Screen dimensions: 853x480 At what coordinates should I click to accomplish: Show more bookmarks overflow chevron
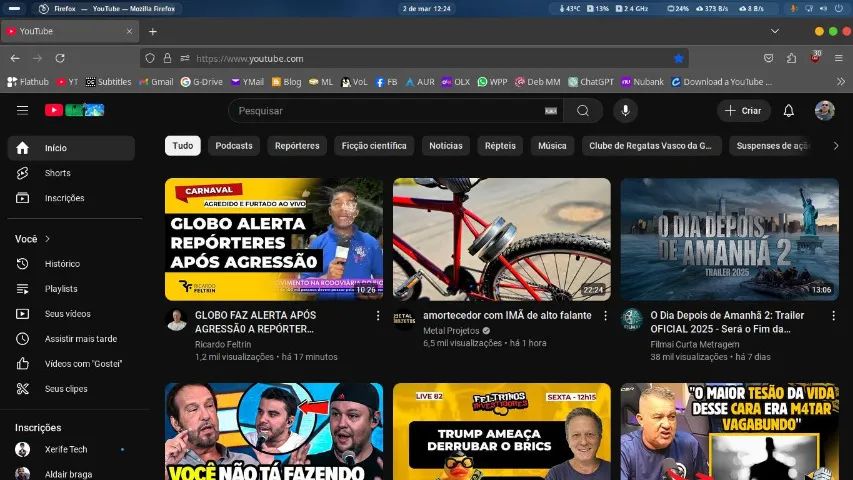[x=841, y=82]
